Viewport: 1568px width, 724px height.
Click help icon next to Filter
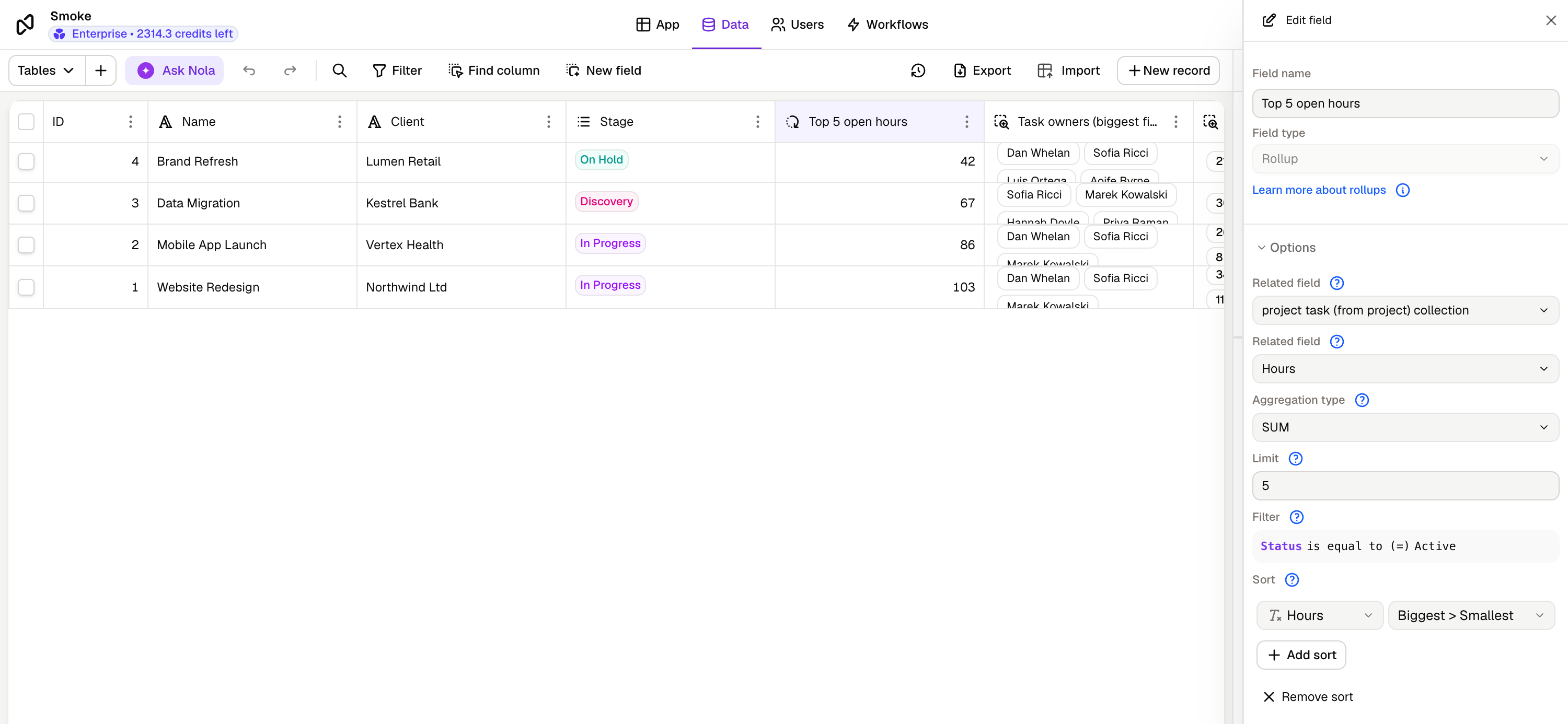1297,517
